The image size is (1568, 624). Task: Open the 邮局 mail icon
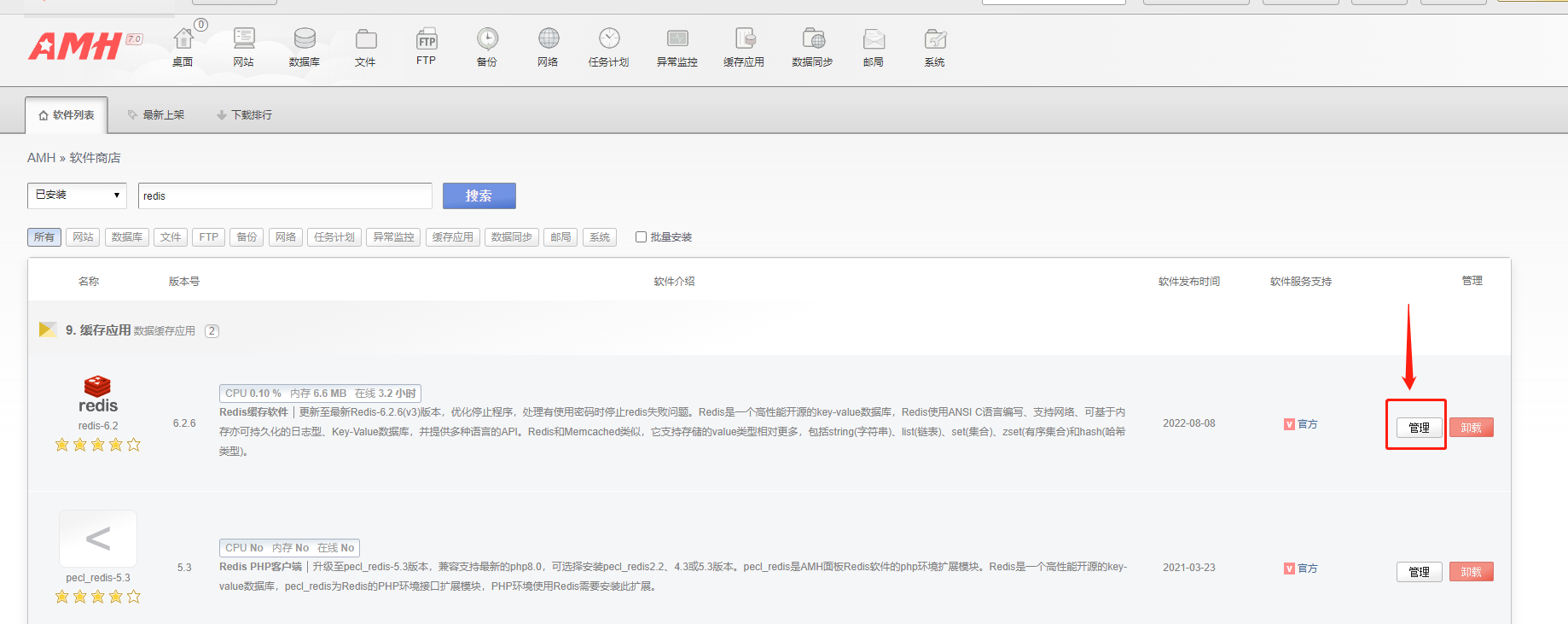tap(874, 39)
